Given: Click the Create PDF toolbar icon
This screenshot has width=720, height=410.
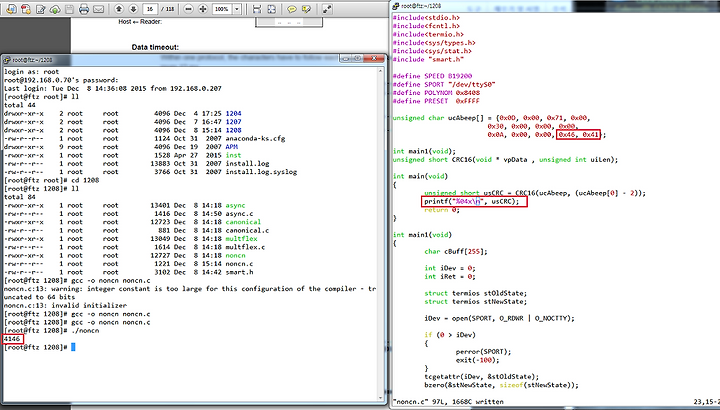Looking at the screenshot, I should (x=26, y=9).
